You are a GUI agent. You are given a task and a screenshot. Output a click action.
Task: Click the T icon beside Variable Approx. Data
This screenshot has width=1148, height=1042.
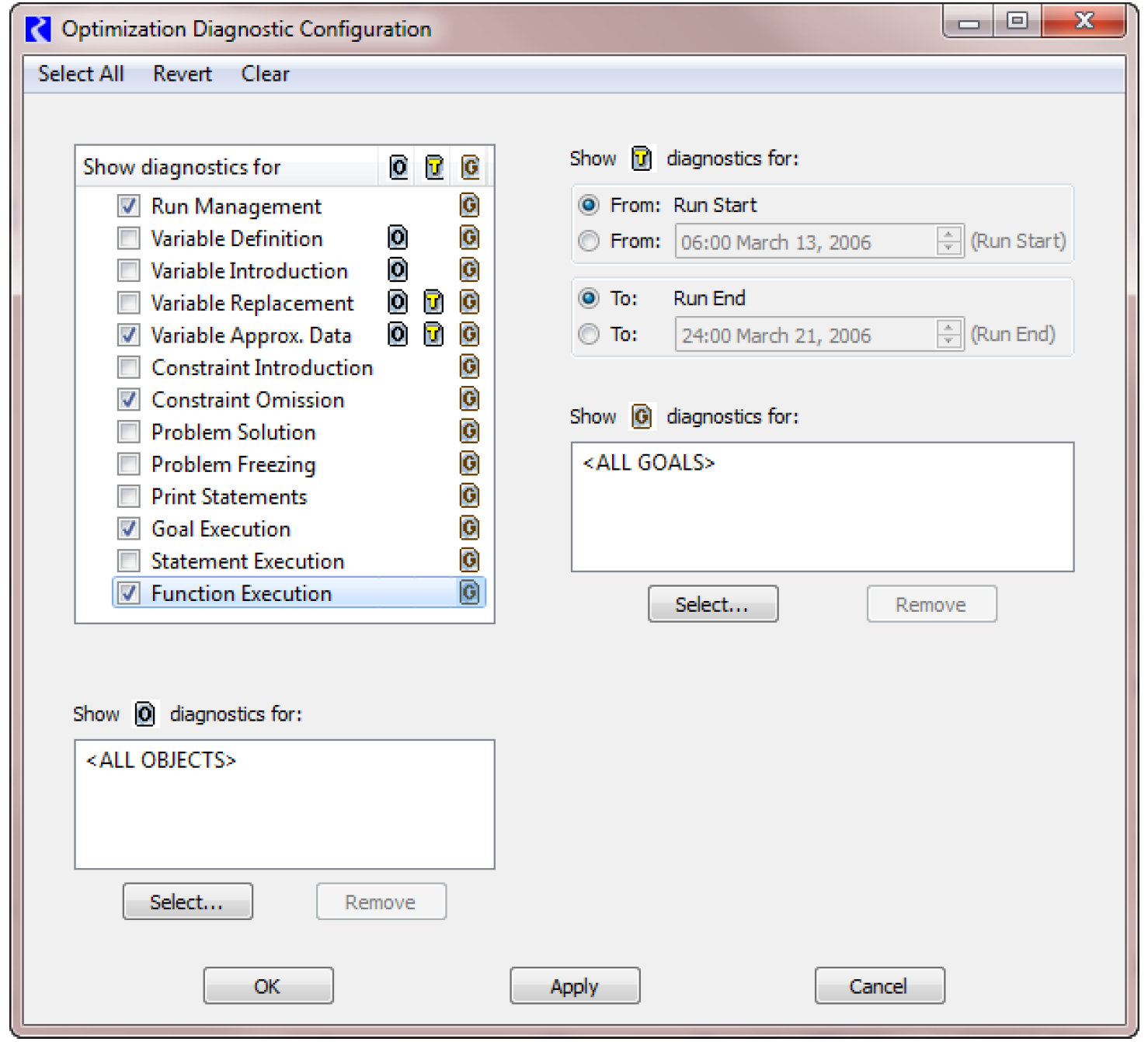[433, 335]
